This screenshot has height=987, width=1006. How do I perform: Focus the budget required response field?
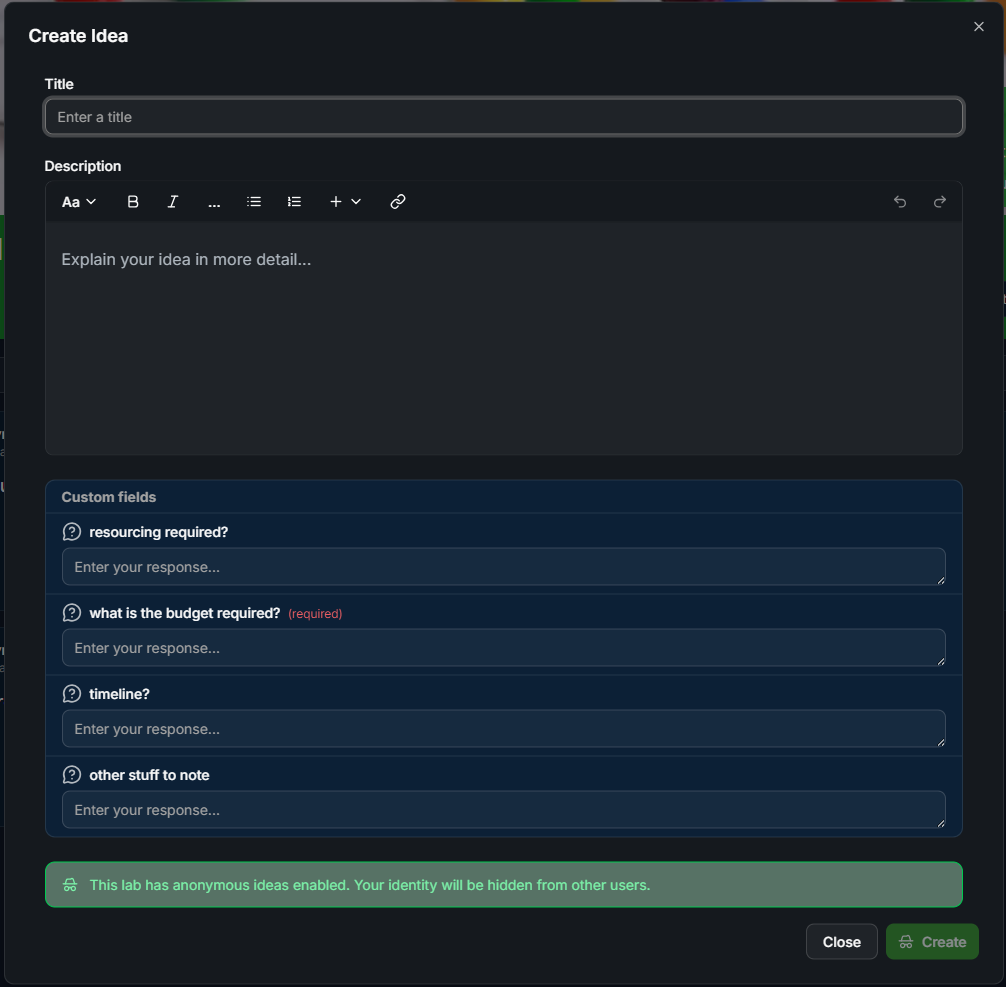pyautogui.click(x=504, y=648)
